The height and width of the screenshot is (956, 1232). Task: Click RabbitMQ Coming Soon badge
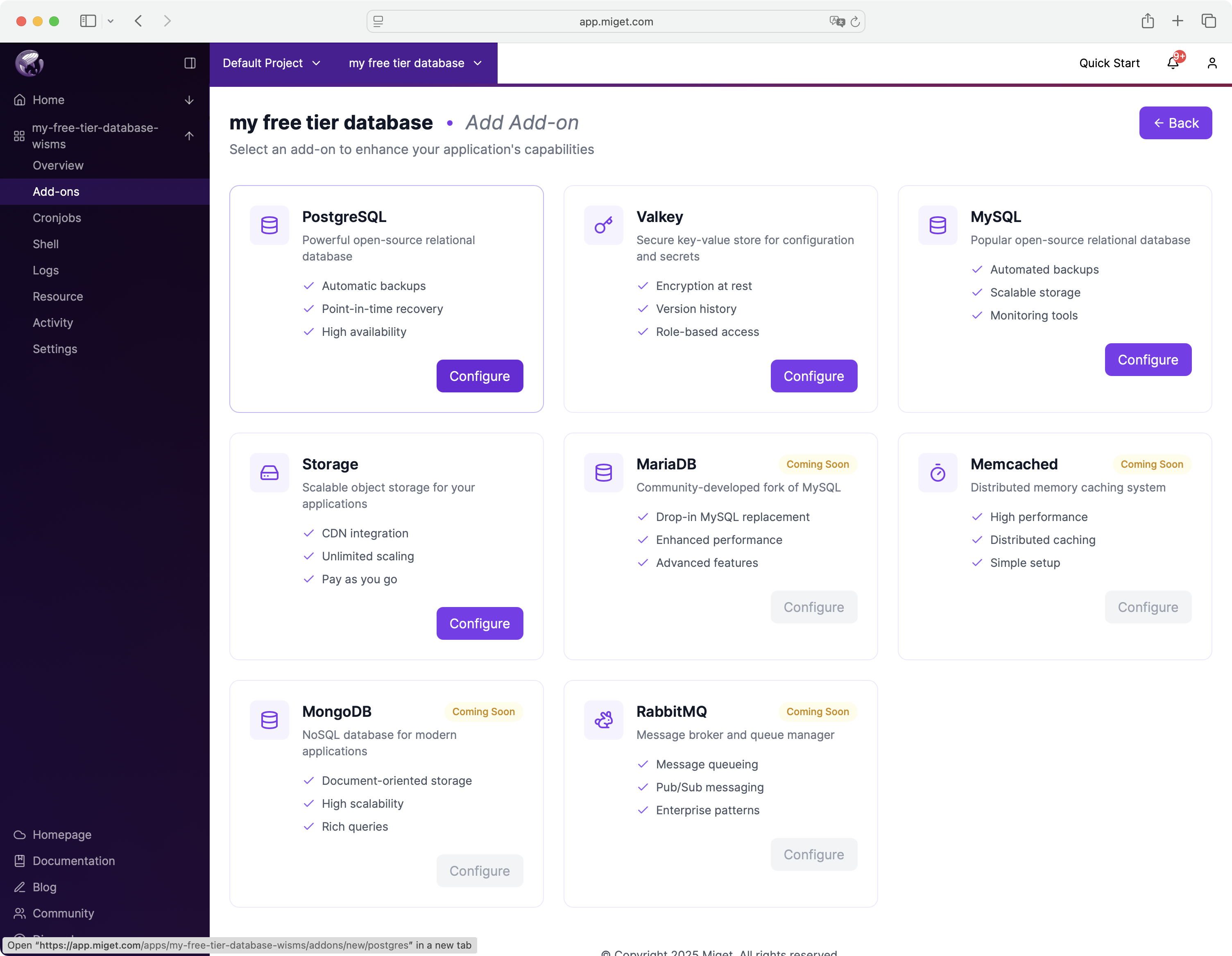click(x=818, y=712)
